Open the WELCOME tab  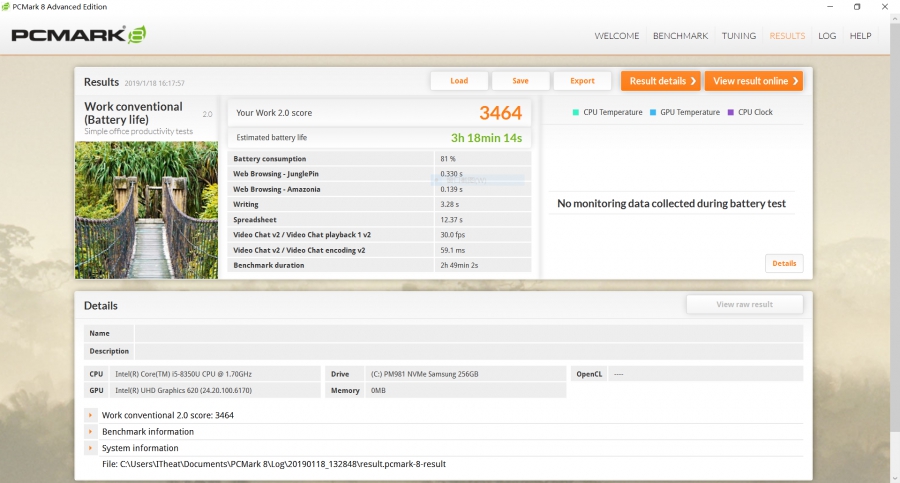(616, 36)
